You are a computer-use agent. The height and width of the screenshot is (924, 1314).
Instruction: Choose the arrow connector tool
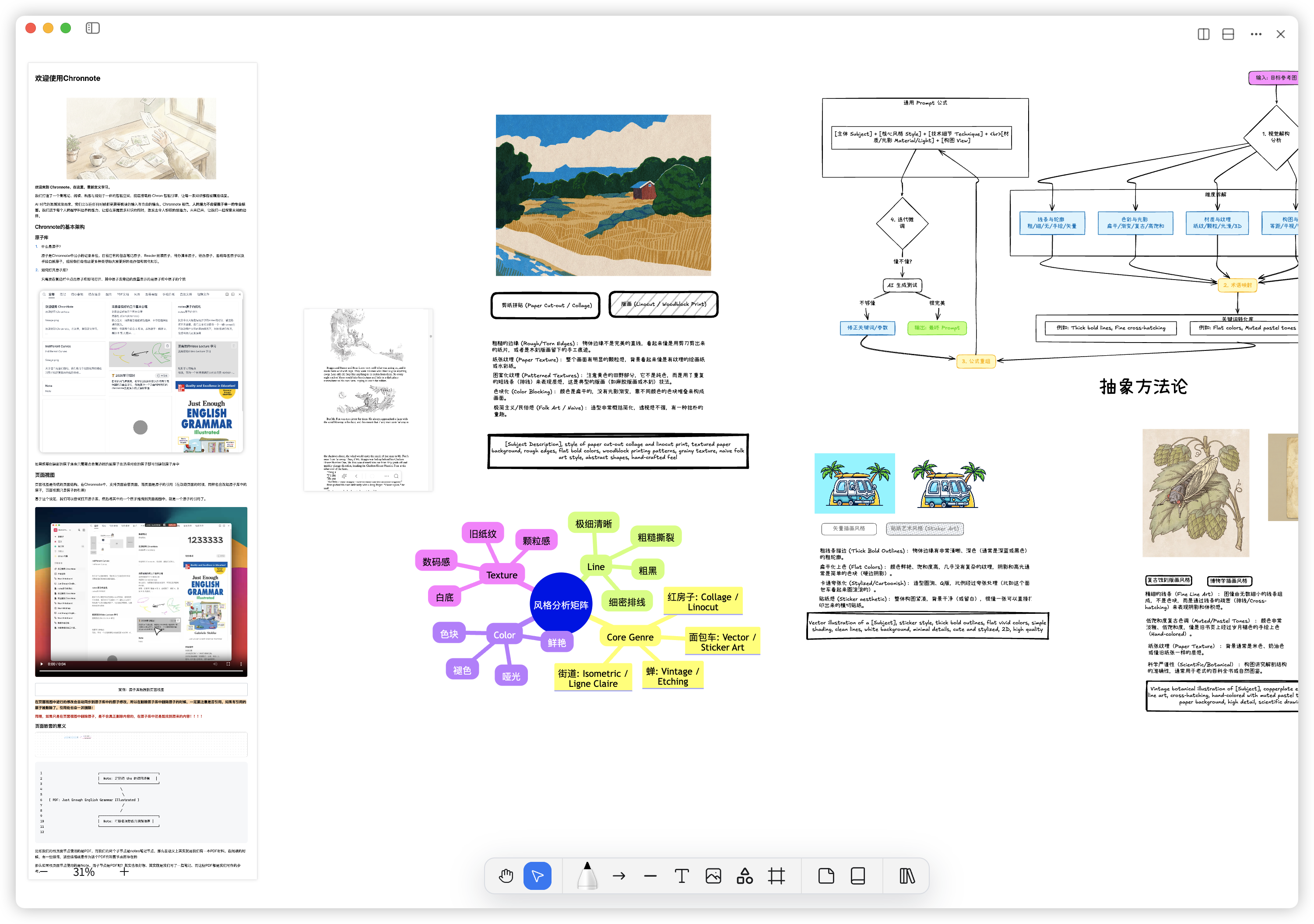(618, 876)
